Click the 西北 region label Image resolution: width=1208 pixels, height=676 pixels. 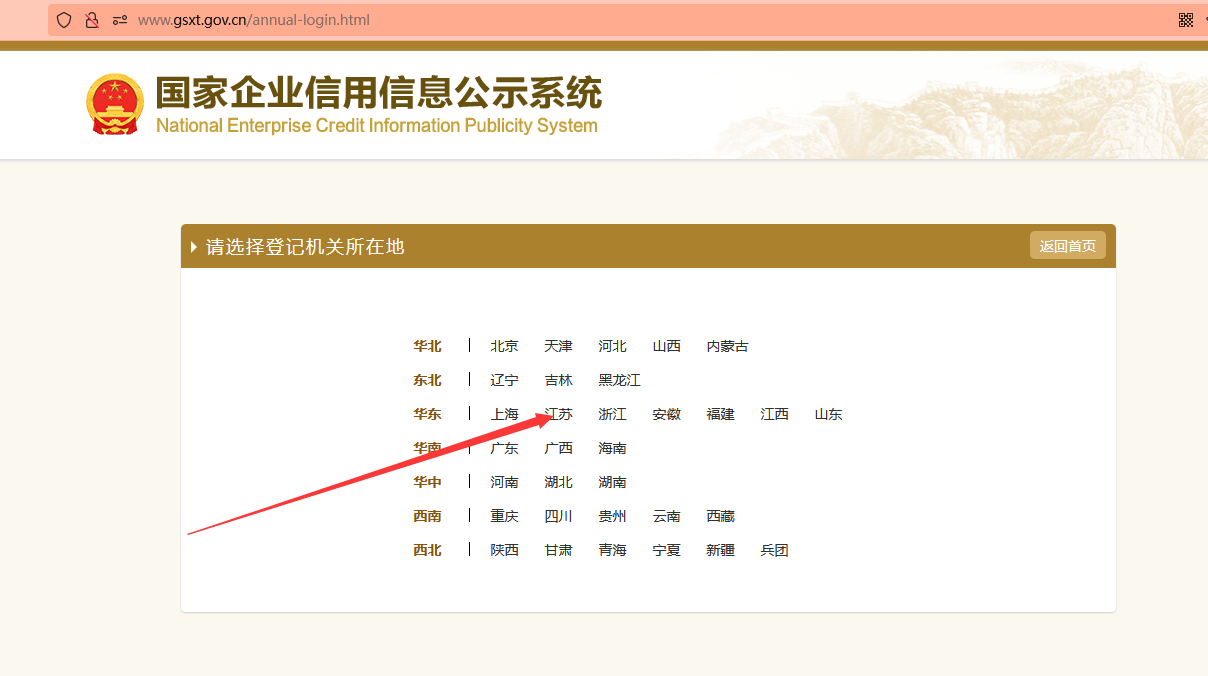[x=428, y=550]
